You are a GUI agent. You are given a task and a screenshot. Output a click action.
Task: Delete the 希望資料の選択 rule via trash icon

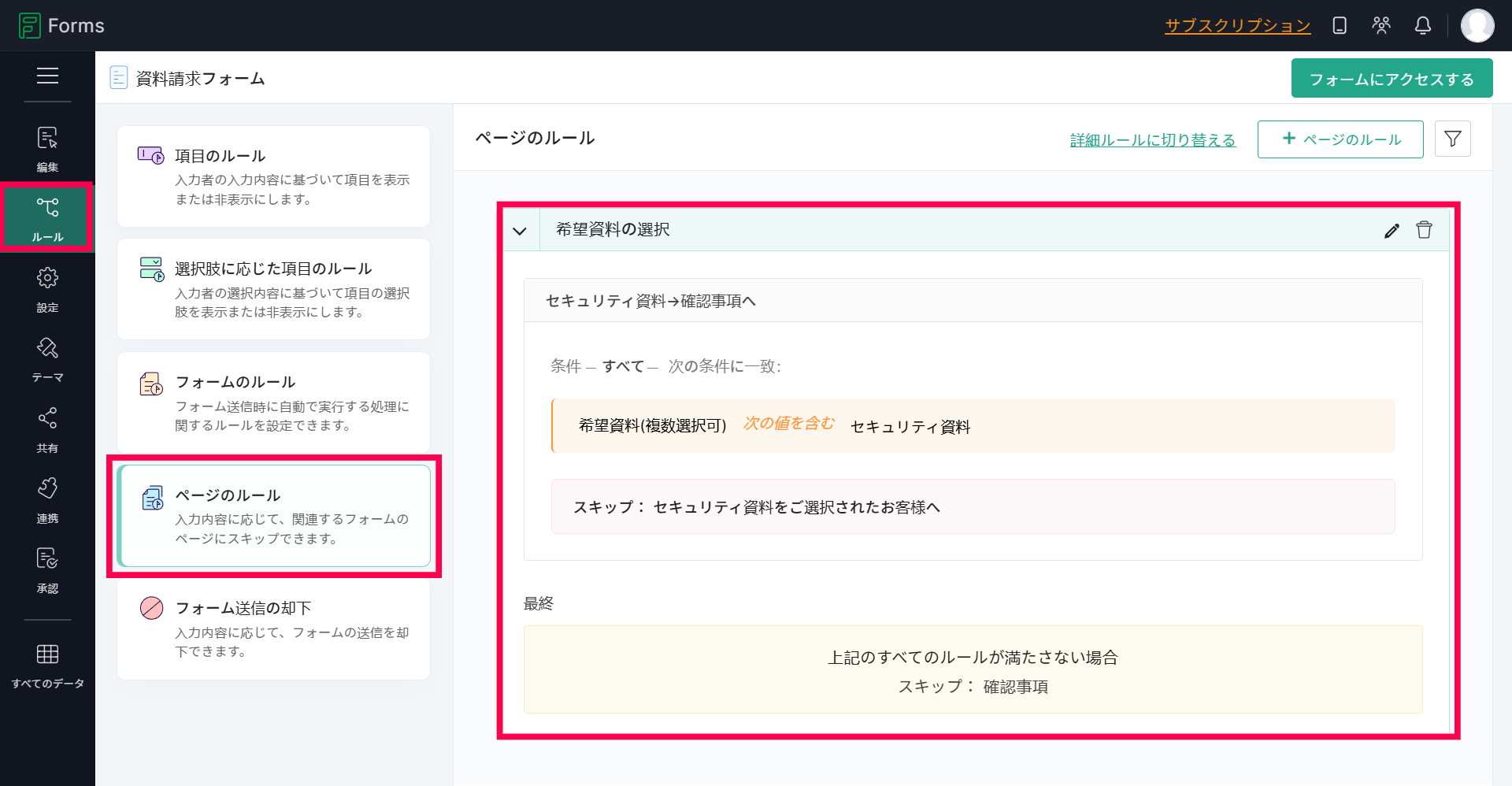pyautogui.click(x=1424, y=230)
